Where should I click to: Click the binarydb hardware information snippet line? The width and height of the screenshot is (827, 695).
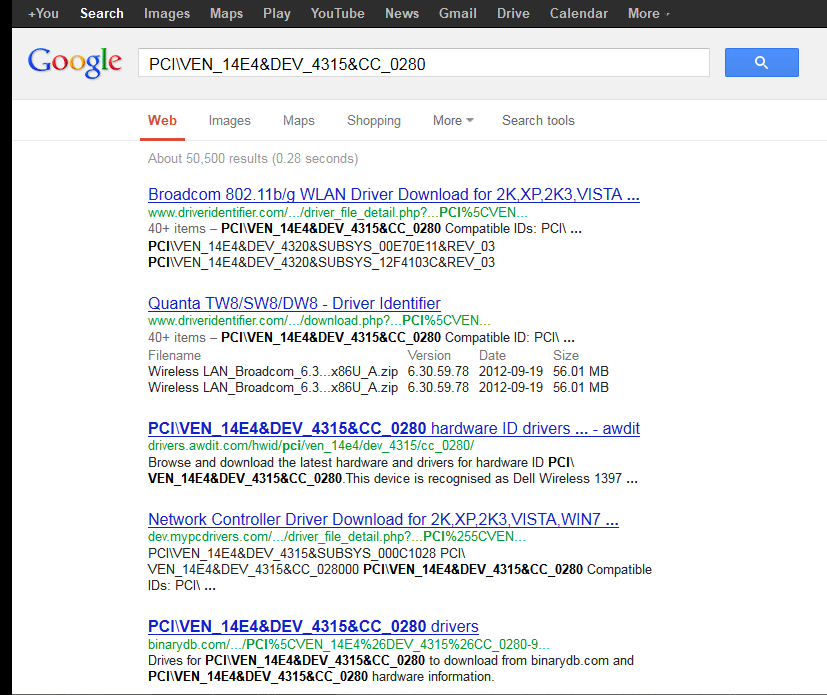pos(321,677)
